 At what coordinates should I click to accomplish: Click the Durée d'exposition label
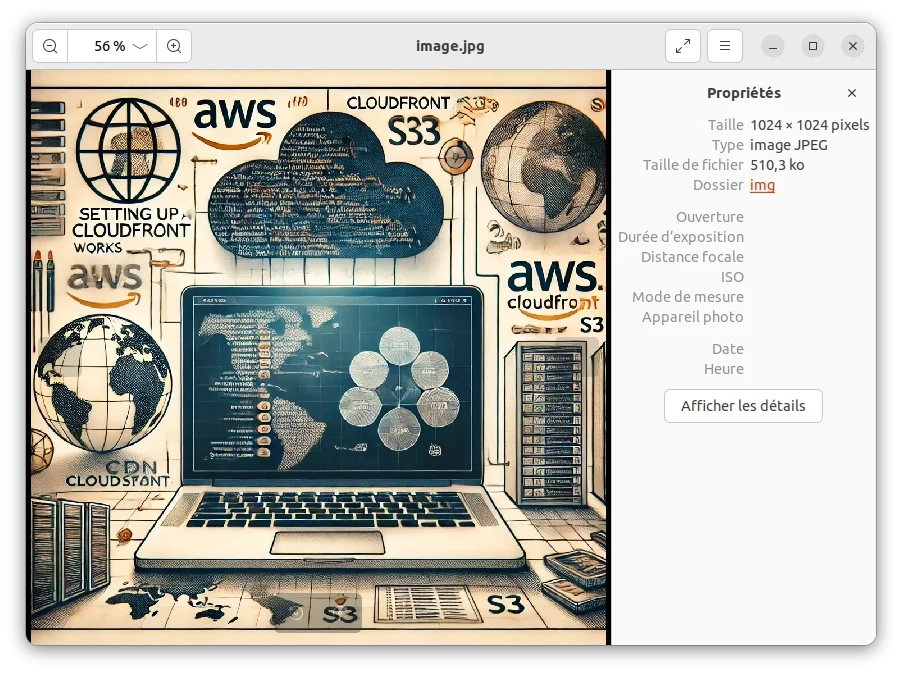click(x=681, y=237)
